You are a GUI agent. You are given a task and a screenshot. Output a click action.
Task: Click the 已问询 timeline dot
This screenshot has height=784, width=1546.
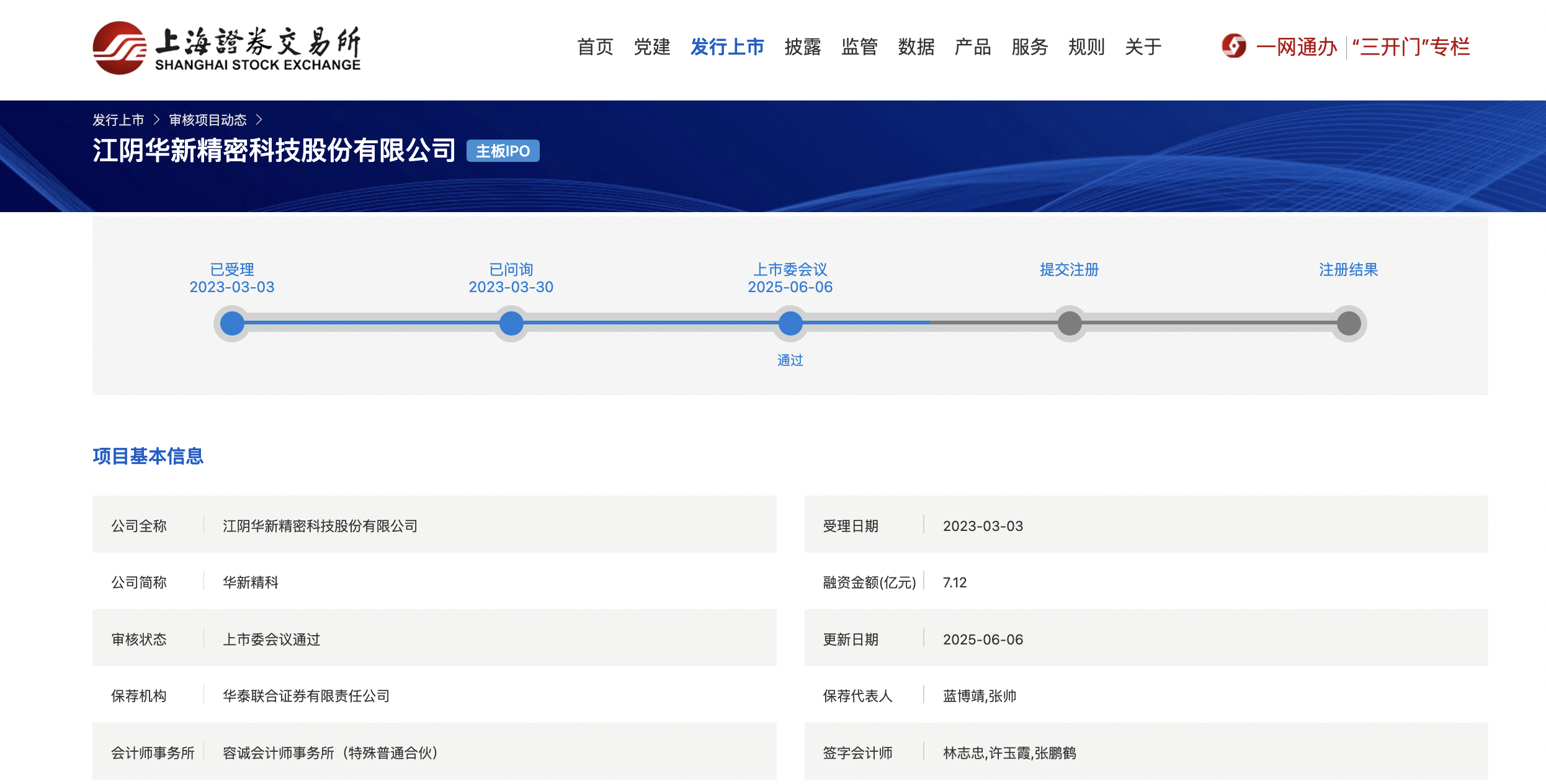[x=511, y=323]
